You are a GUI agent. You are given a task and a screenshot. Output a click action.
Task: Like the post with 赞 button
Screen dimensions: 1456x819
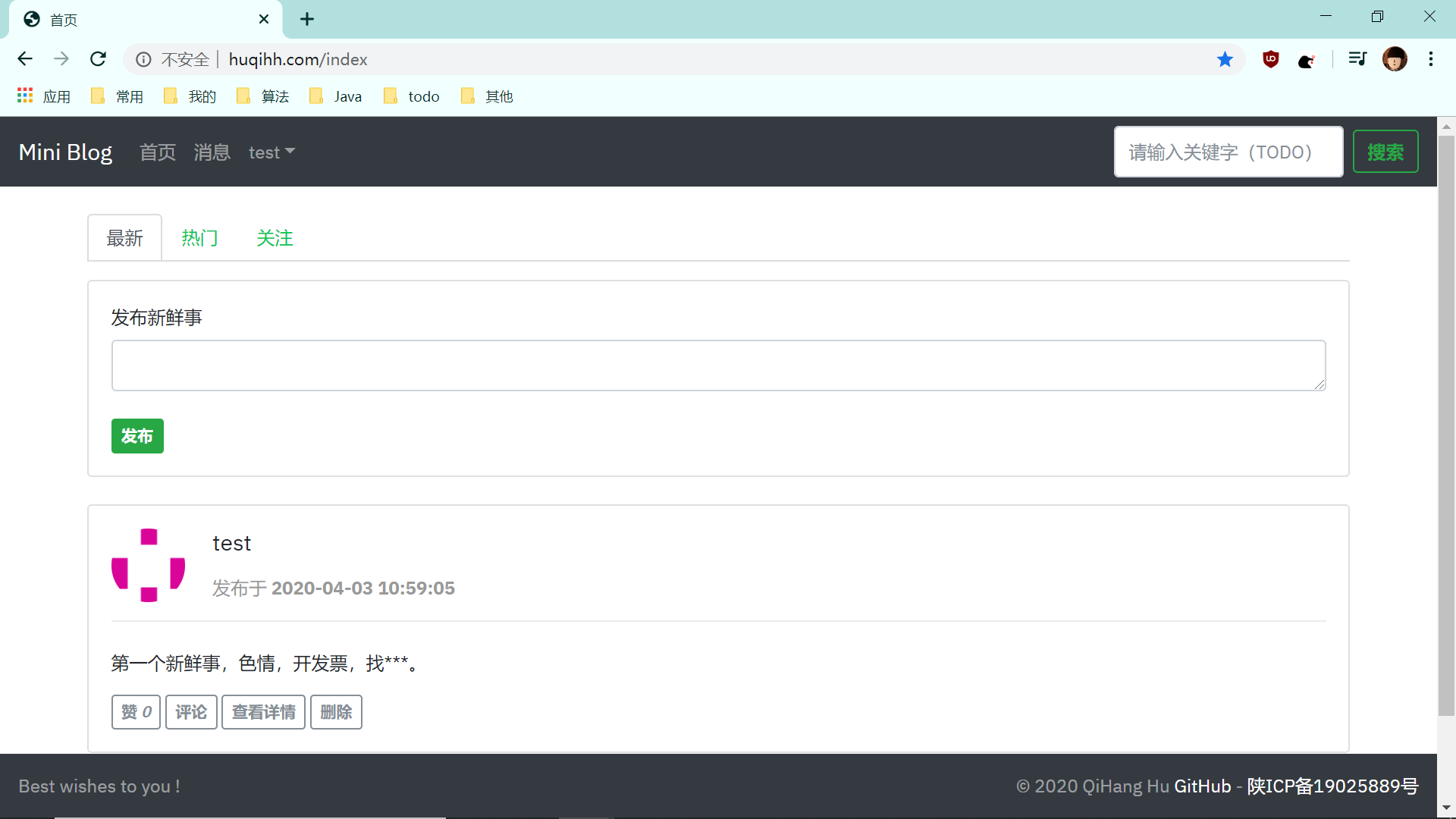pos(136,712)
